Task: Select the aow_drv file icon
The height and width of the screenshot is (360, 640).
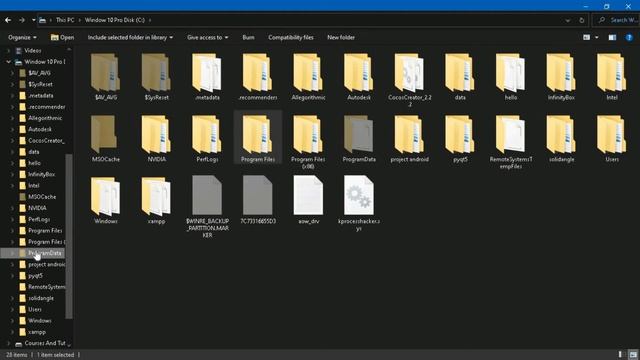Action: 308,196
